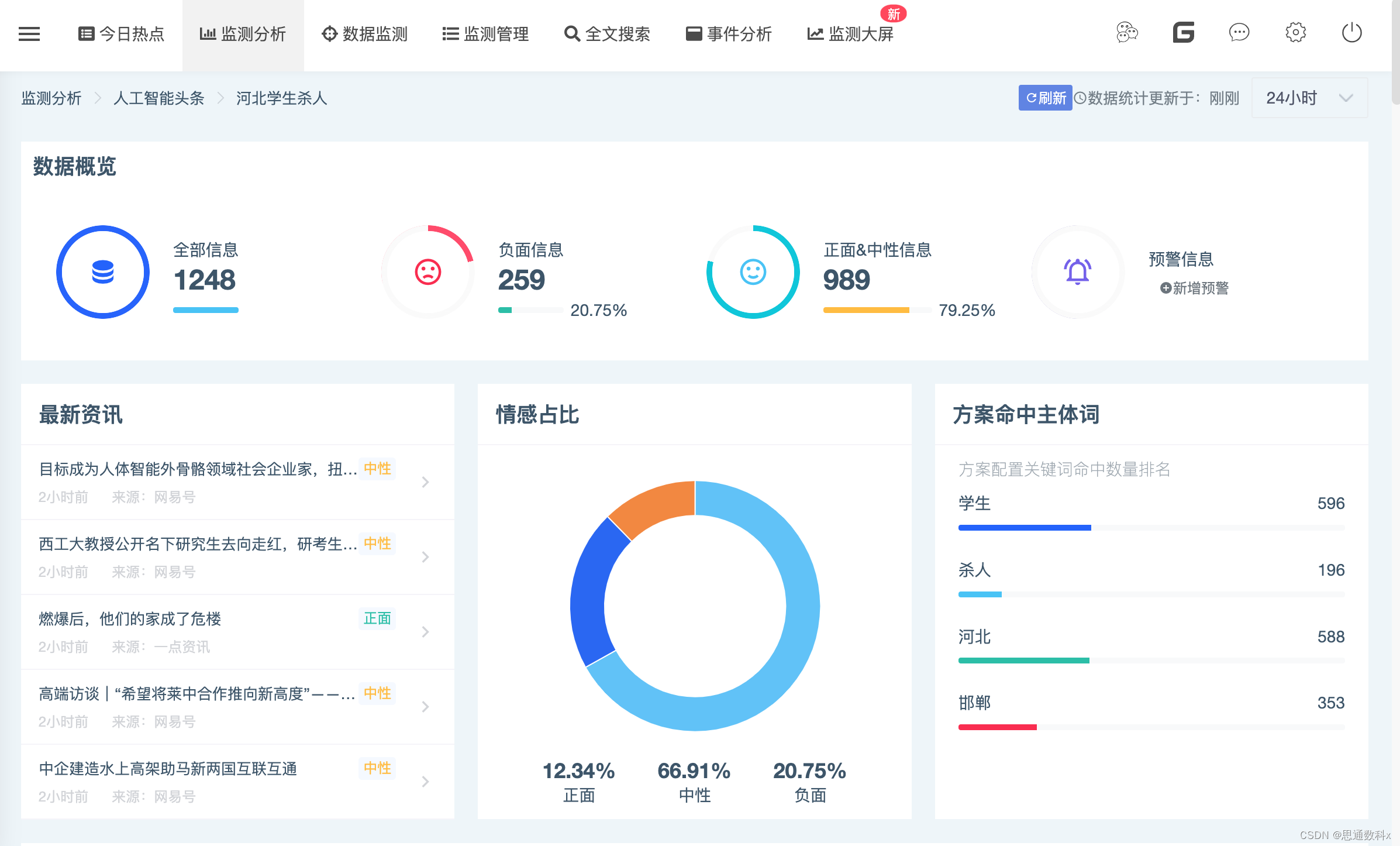This screenshot has width=1400, height=846.
Task: Open the chat message bubble icon
Action: [1239, 33]
